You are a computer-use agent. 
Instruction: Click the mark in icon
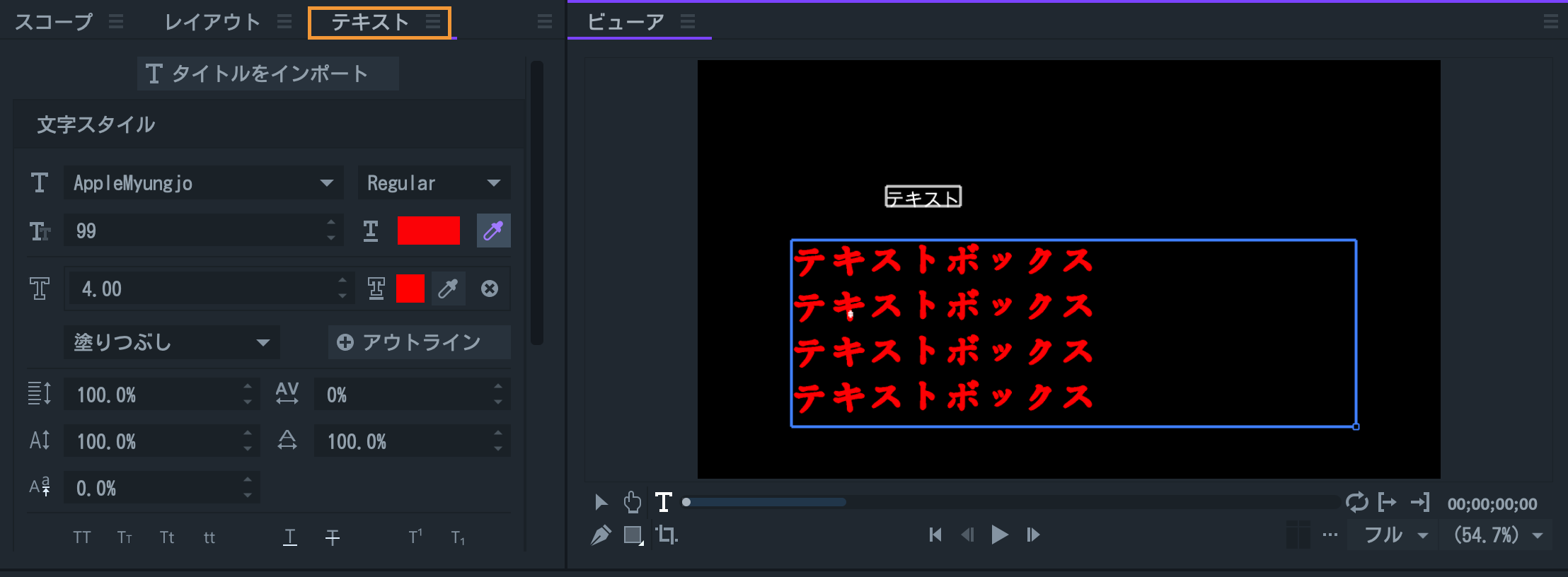(x=1388, y=502)
